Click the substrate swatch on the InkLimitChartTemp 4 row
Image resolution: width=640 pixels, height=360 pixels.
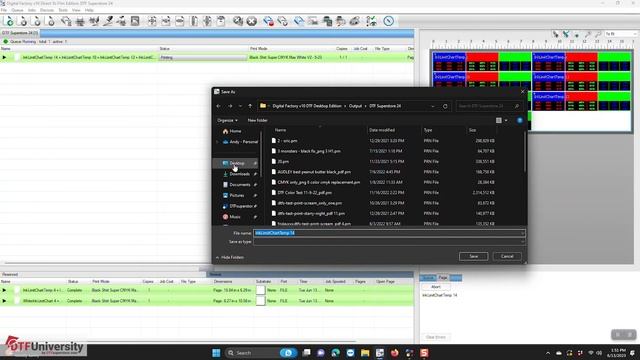(260, 290)
